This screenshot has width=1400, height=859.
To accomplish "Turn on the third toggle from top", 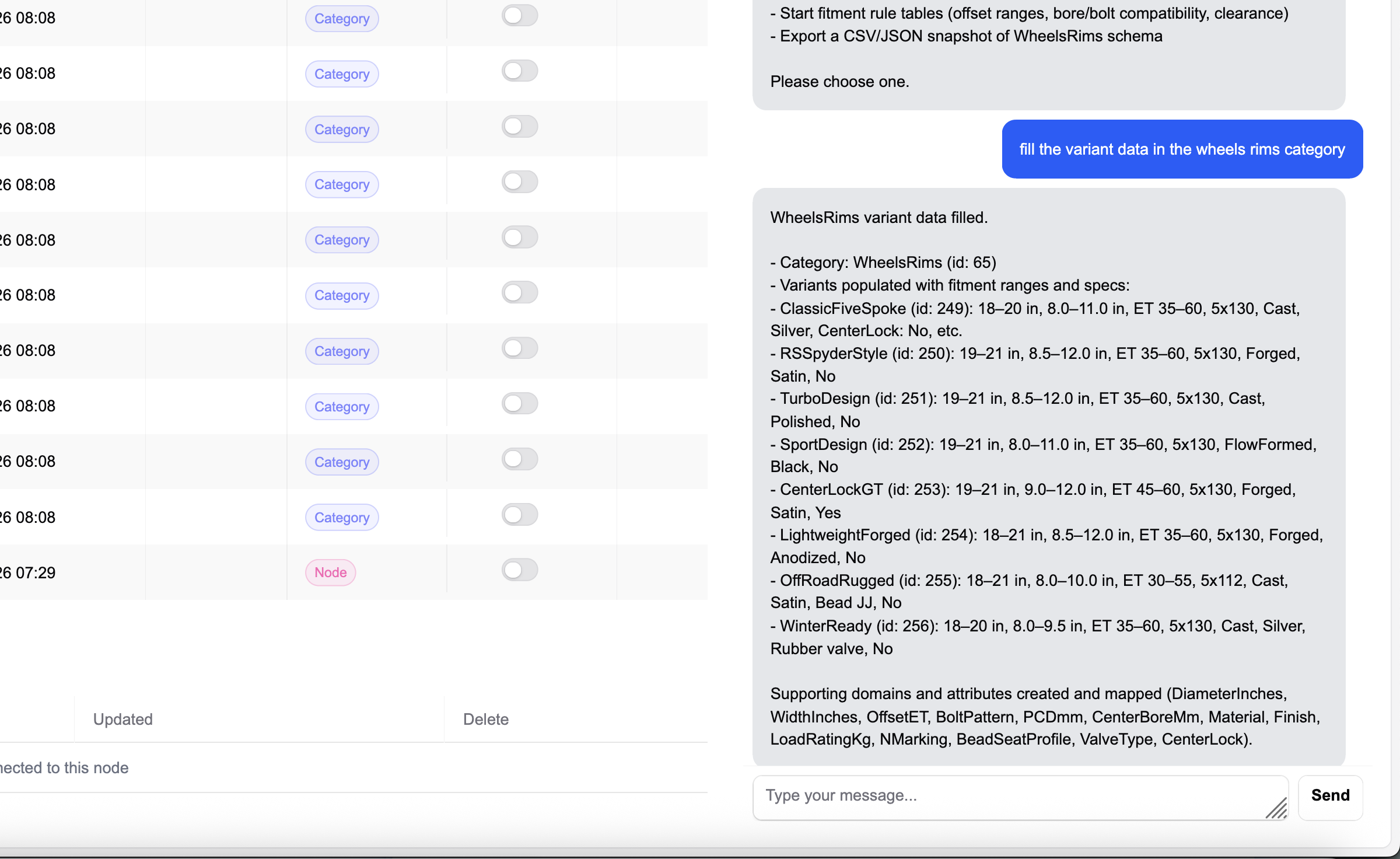I will tap(519, 126).
